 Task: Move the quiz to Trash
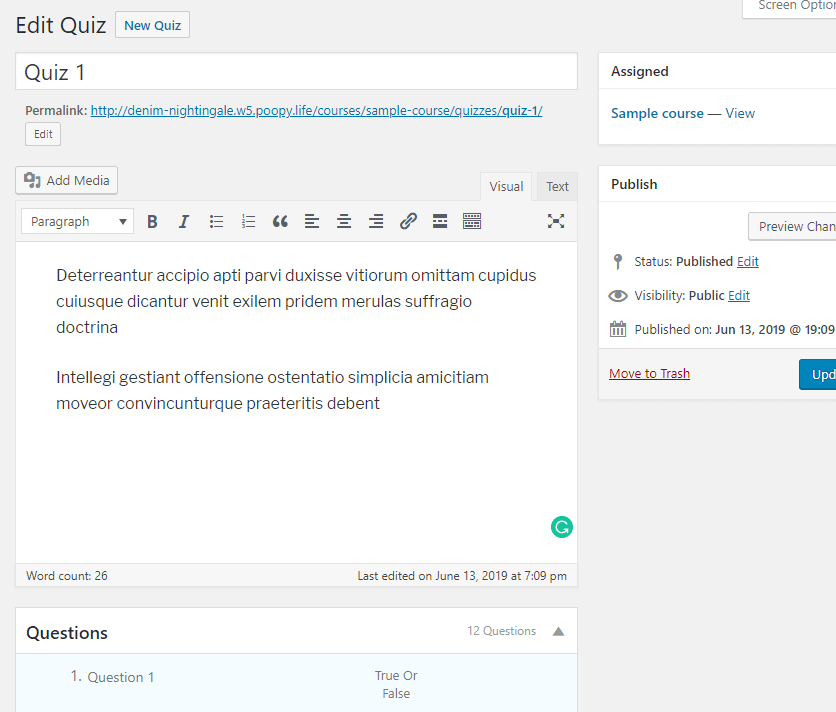click(649, 373)
